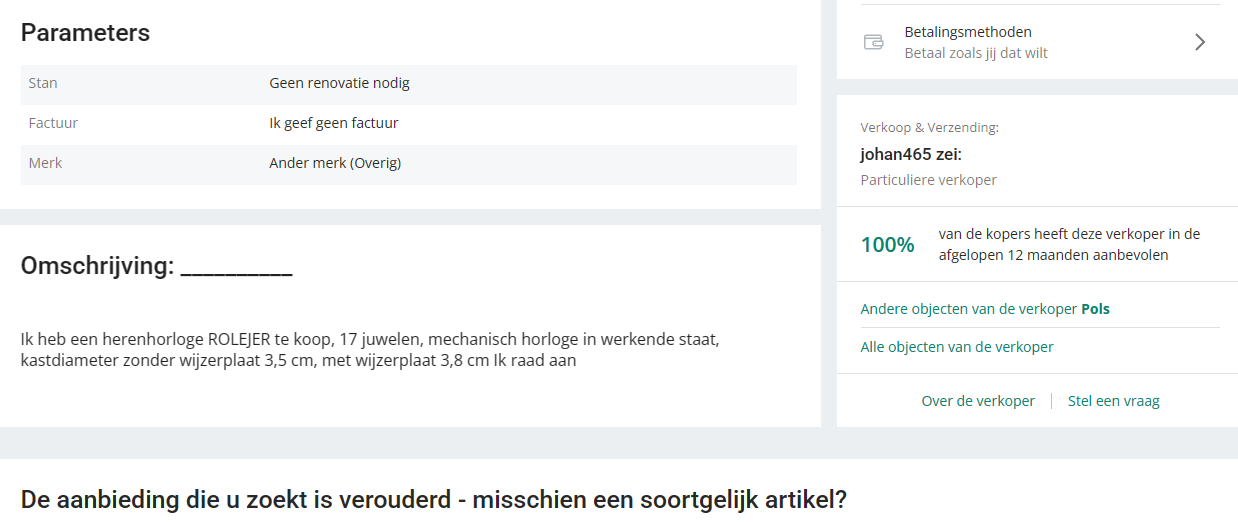Screen dimensions: 1238x522
Task: Click the wallet icon beside Betalingsmethoden
Action: click(873, 42)
